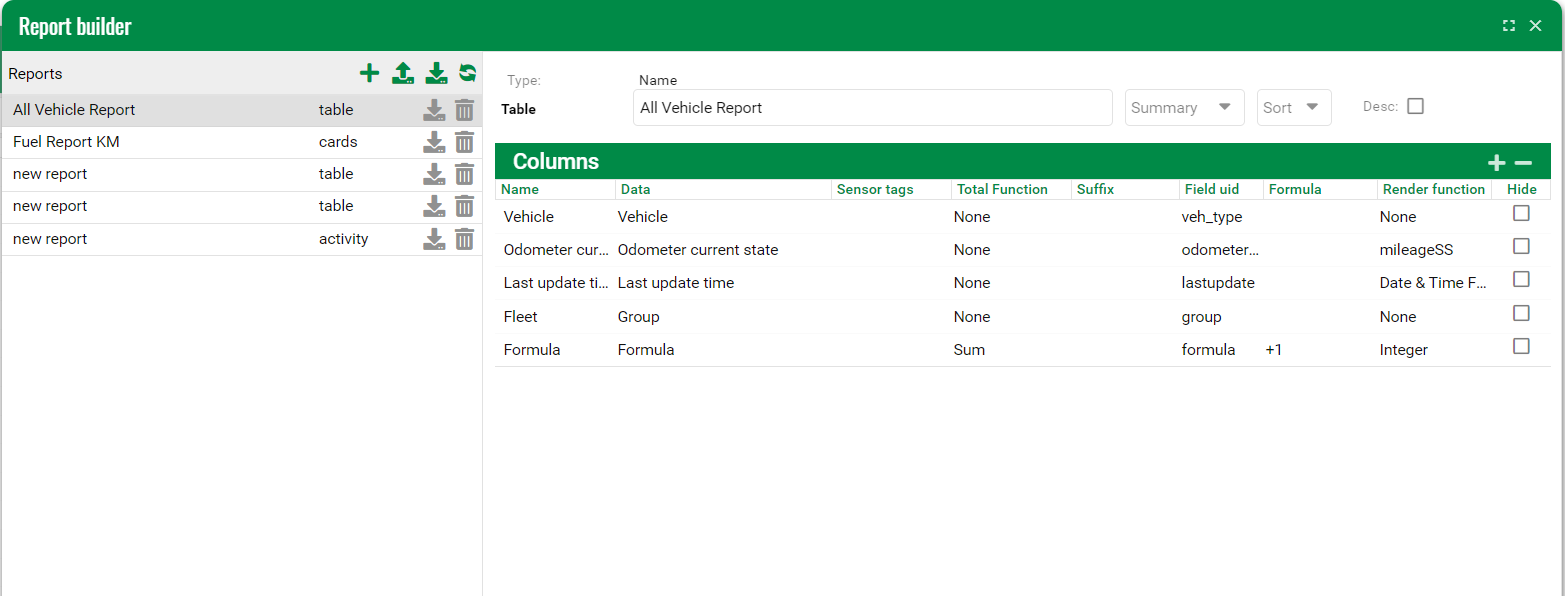
Task: Open the Sort dropdown
Action: [1293, 108]
